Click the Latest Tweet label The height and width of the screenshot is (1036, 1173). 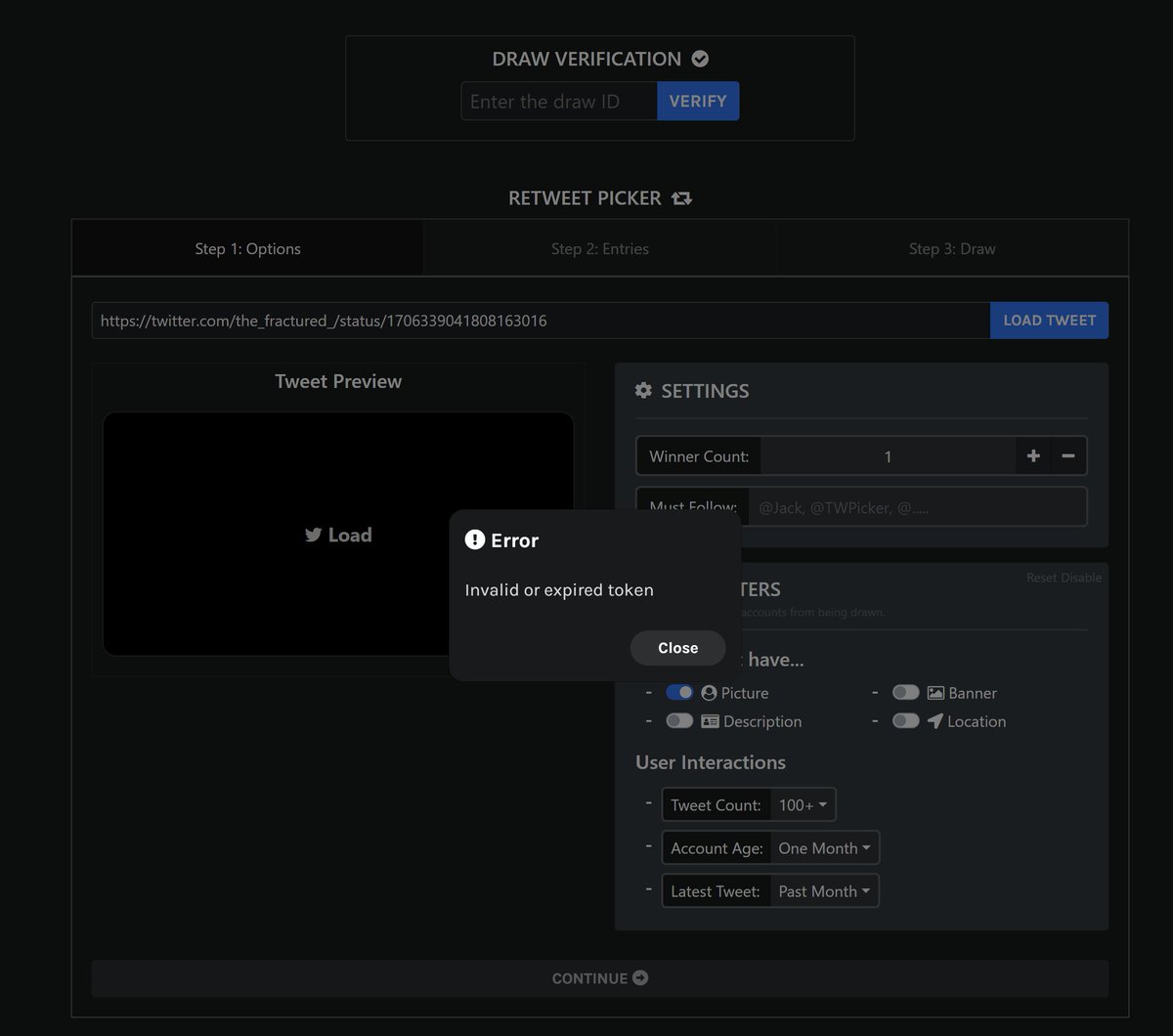tap(716, 891)
